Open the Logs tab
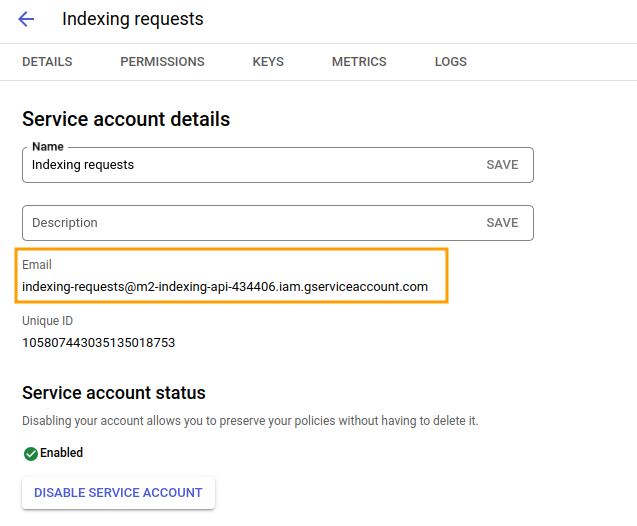This screenshot has width=637, height=526. [x=451, y=62]
